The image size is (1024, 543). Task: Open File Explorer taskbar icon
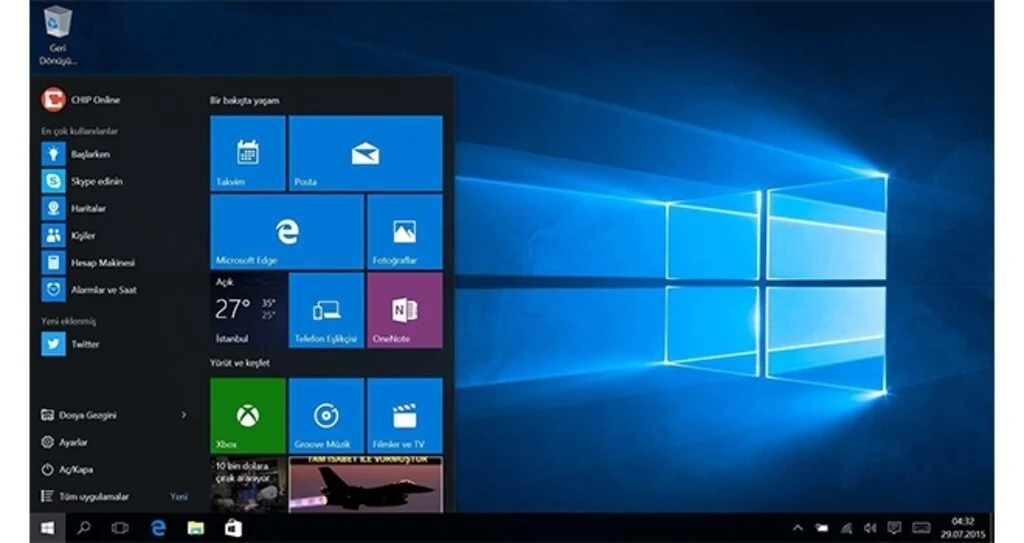195,528
